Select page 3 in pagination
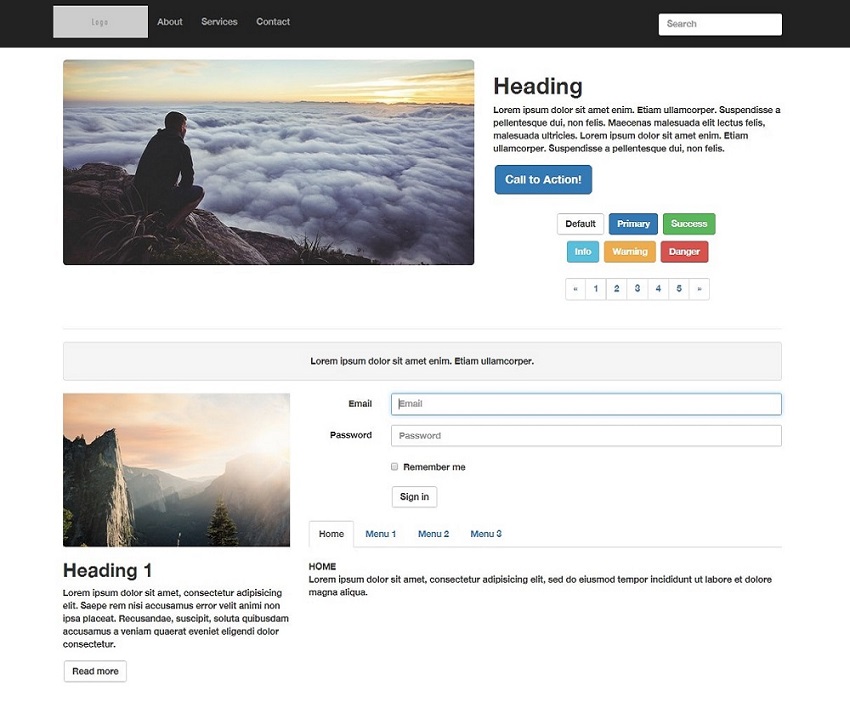The width and height of the screenshot is (850, 702). pos(637,289)
